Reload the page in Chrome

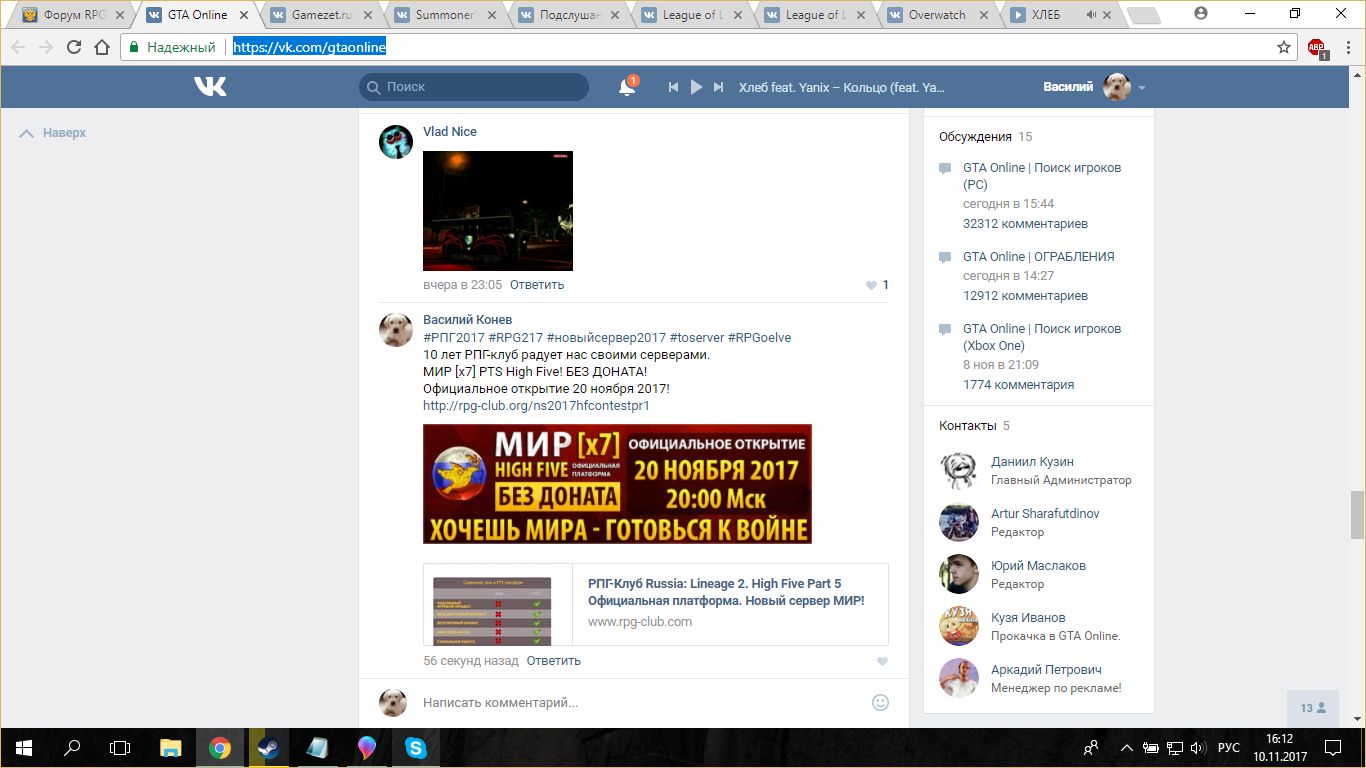point(74,47)
